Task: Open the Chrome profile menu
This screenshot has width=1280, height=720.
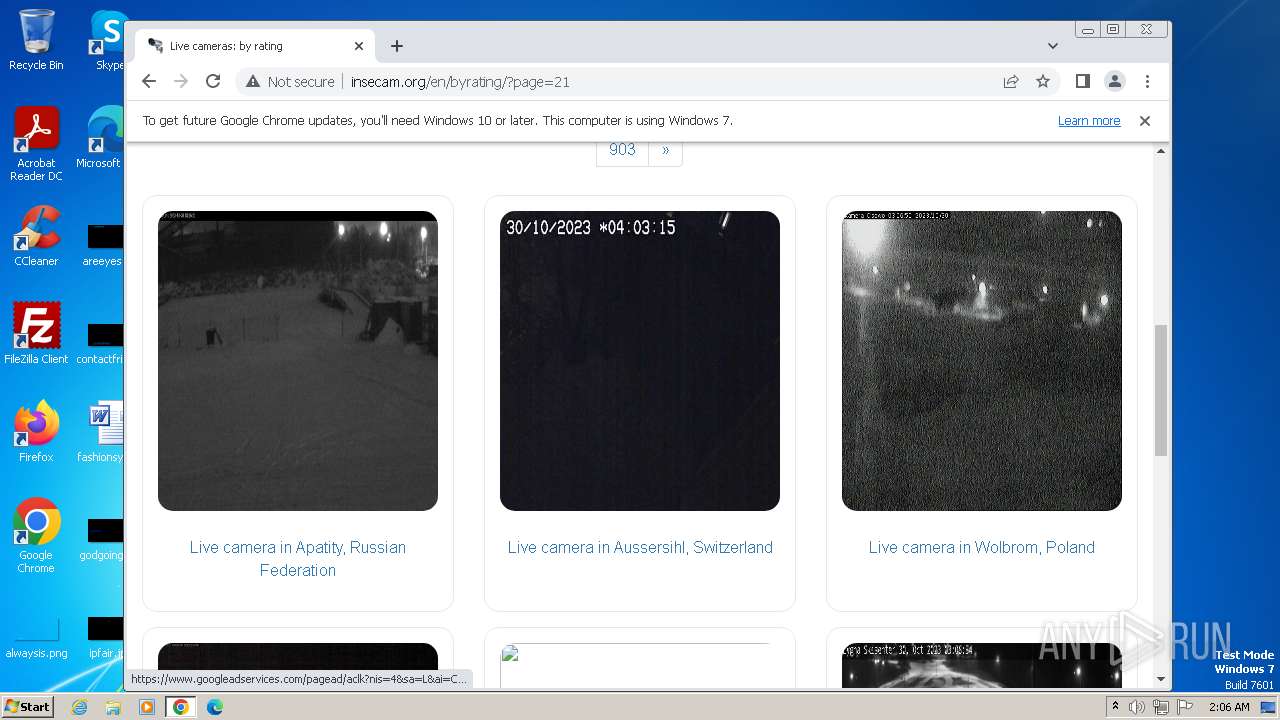Action: [1115, 81]
